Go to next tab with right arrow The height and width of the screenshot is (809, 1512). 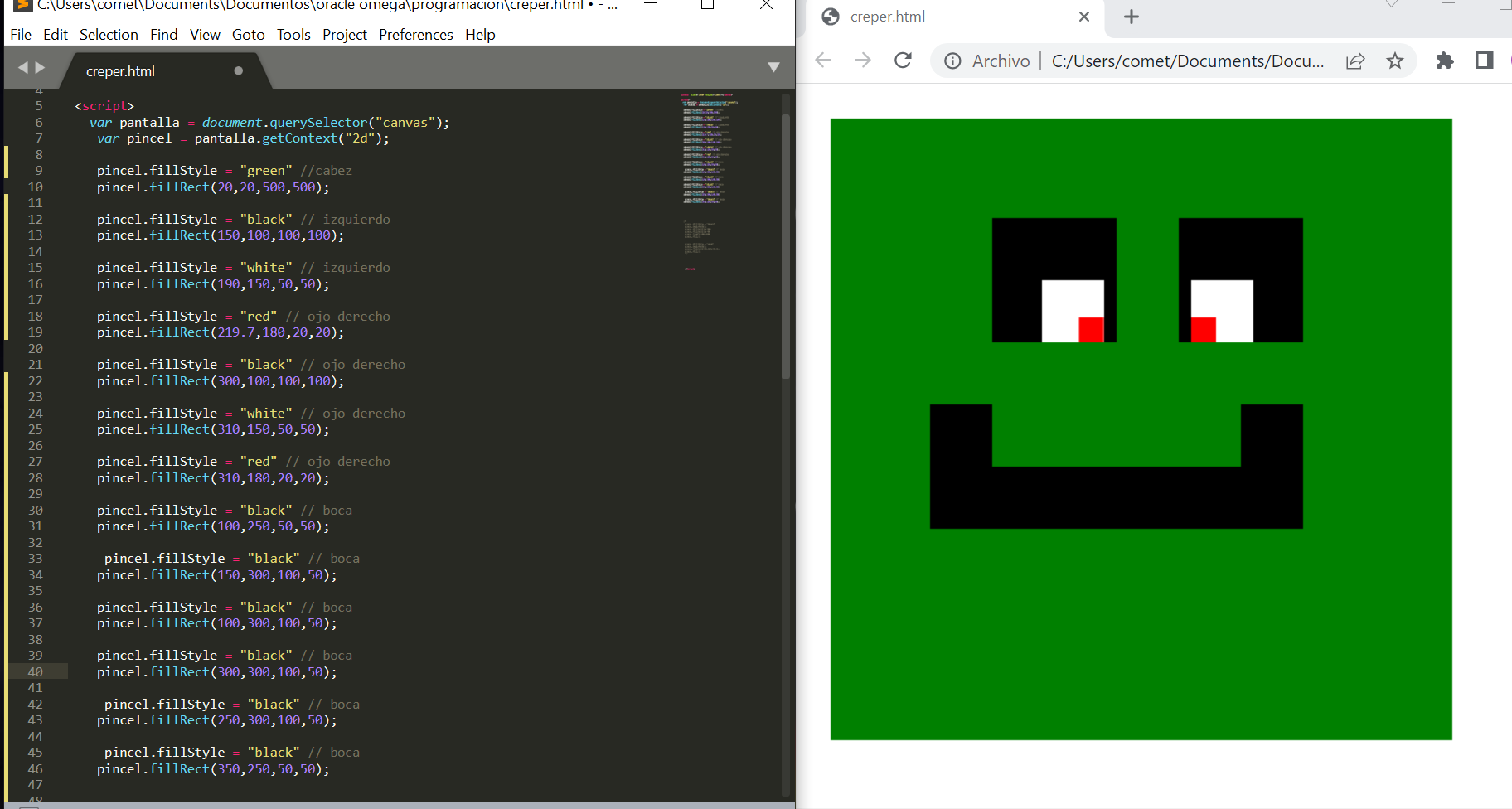(x=40, y=68)
